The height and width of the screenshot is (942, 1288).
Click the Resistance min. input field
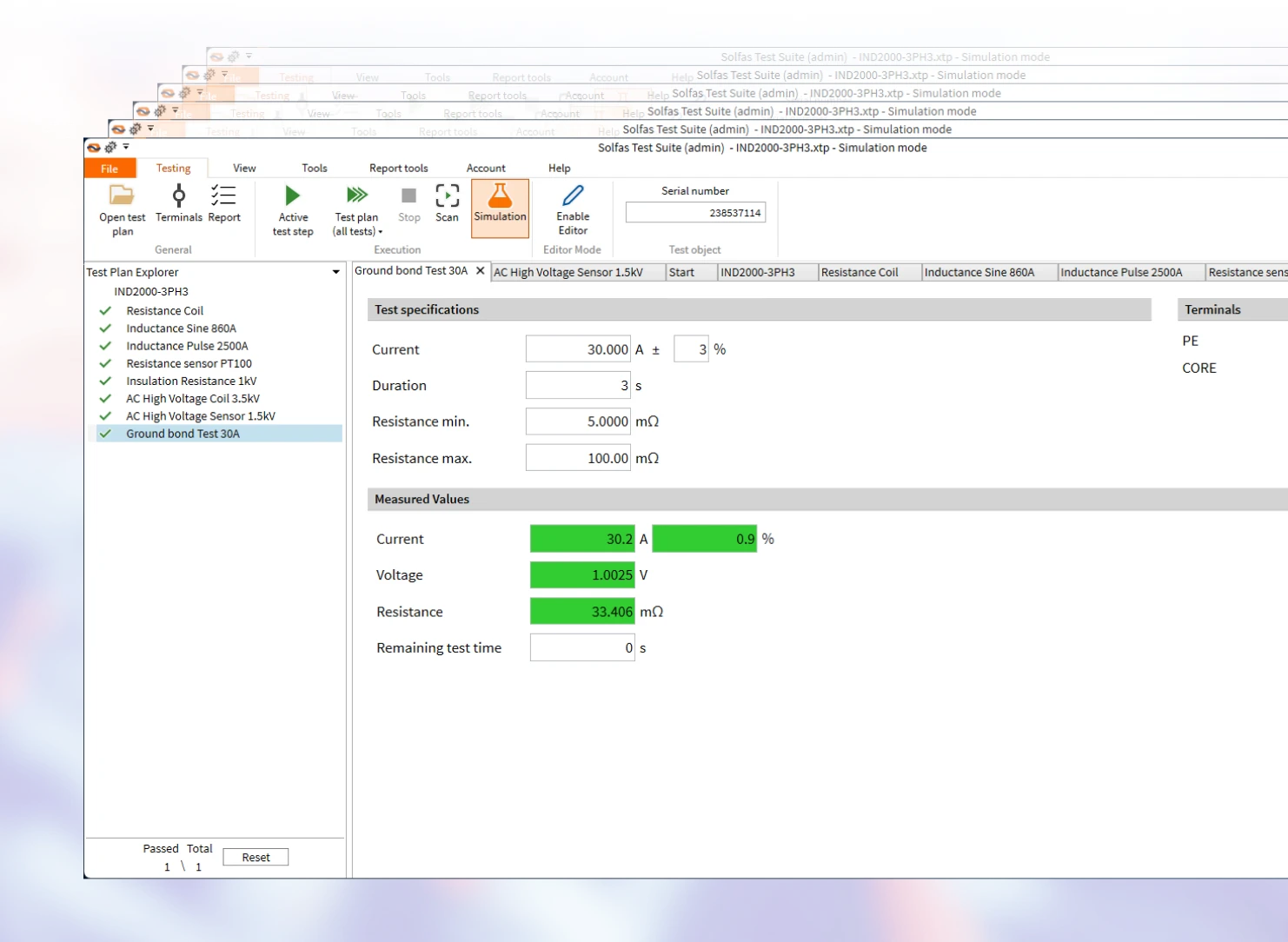(x=578, y=421)
